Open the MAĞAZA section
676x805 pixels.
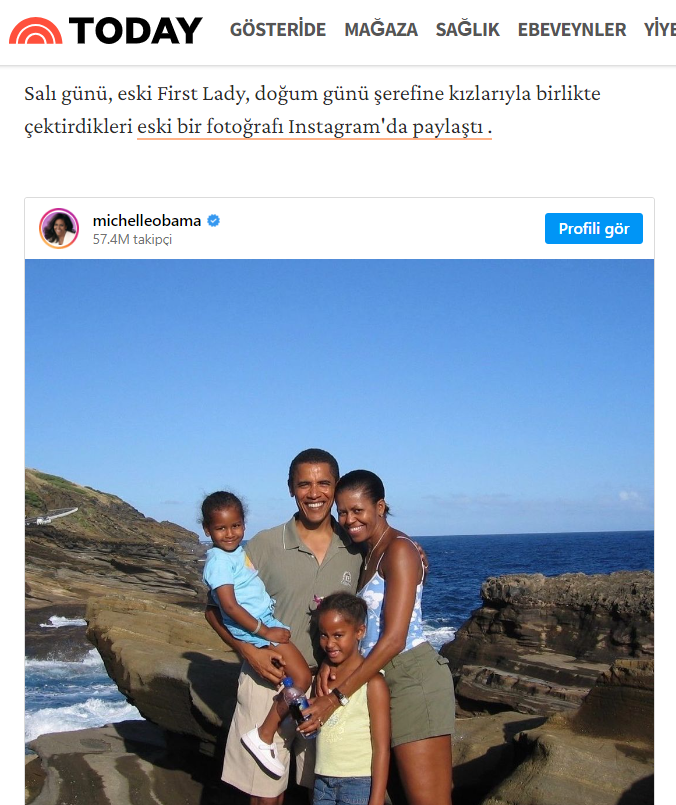click(381, 29)
